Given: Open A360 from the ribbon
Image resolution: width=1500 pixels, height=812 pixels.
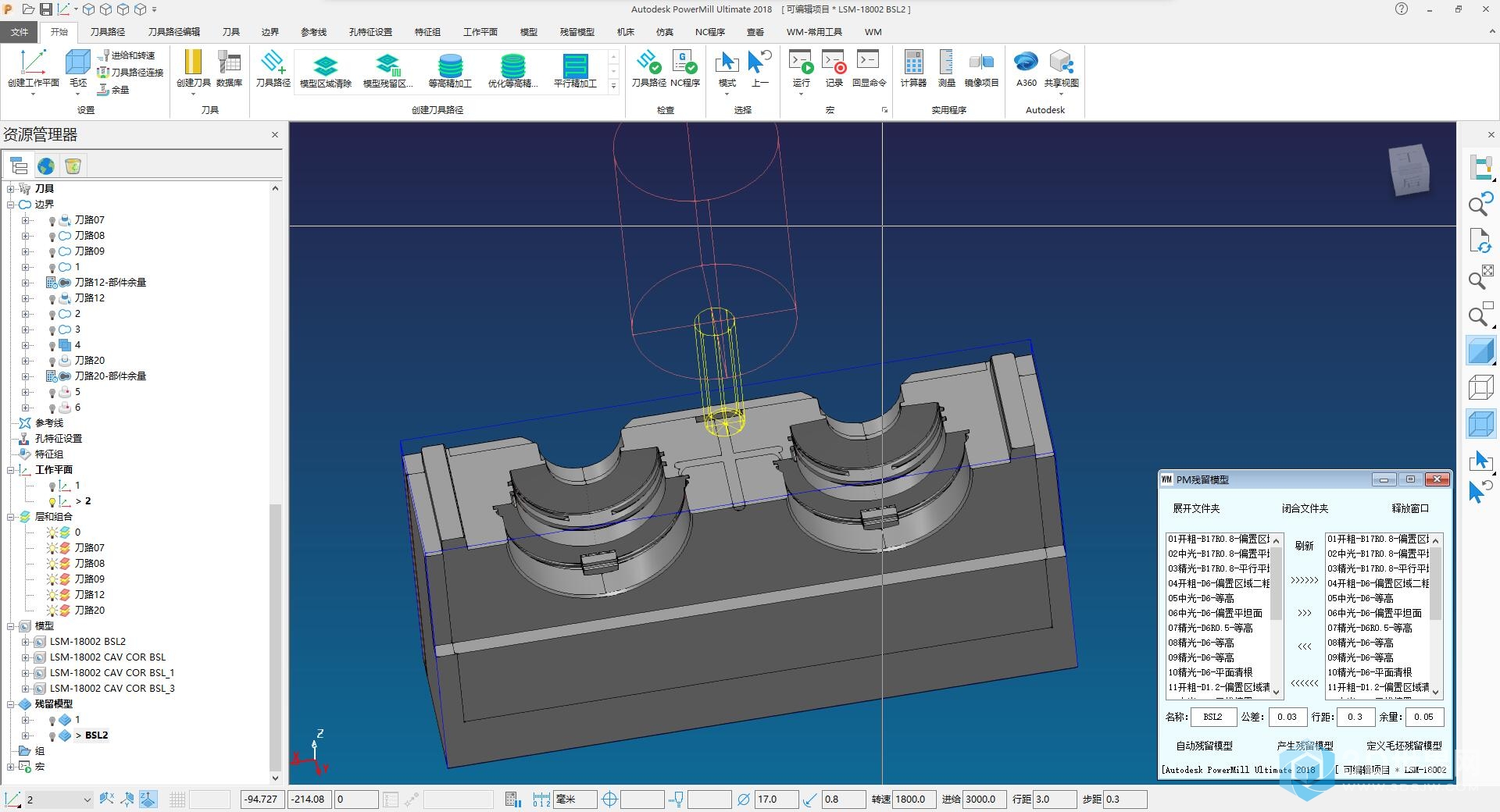Looking at the screenshot, I should 1026,62.
